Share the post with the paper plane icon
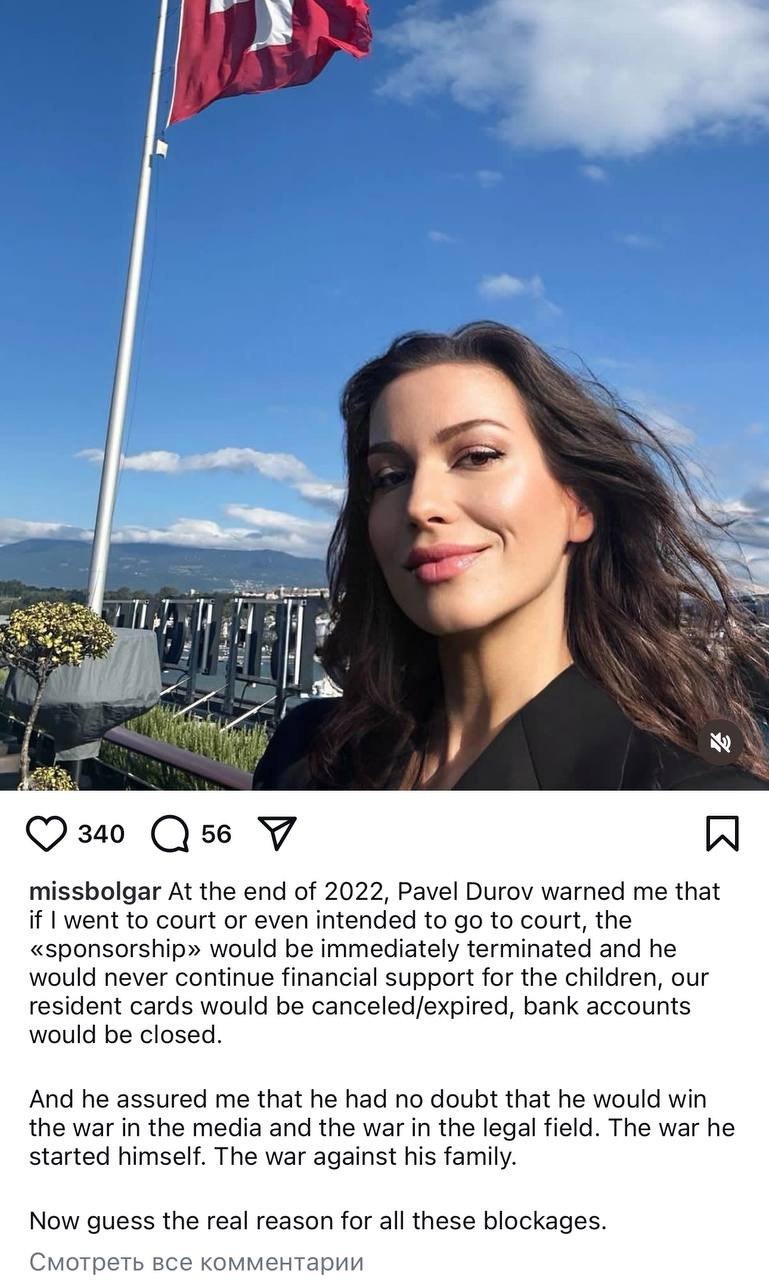 pos(277,833)
